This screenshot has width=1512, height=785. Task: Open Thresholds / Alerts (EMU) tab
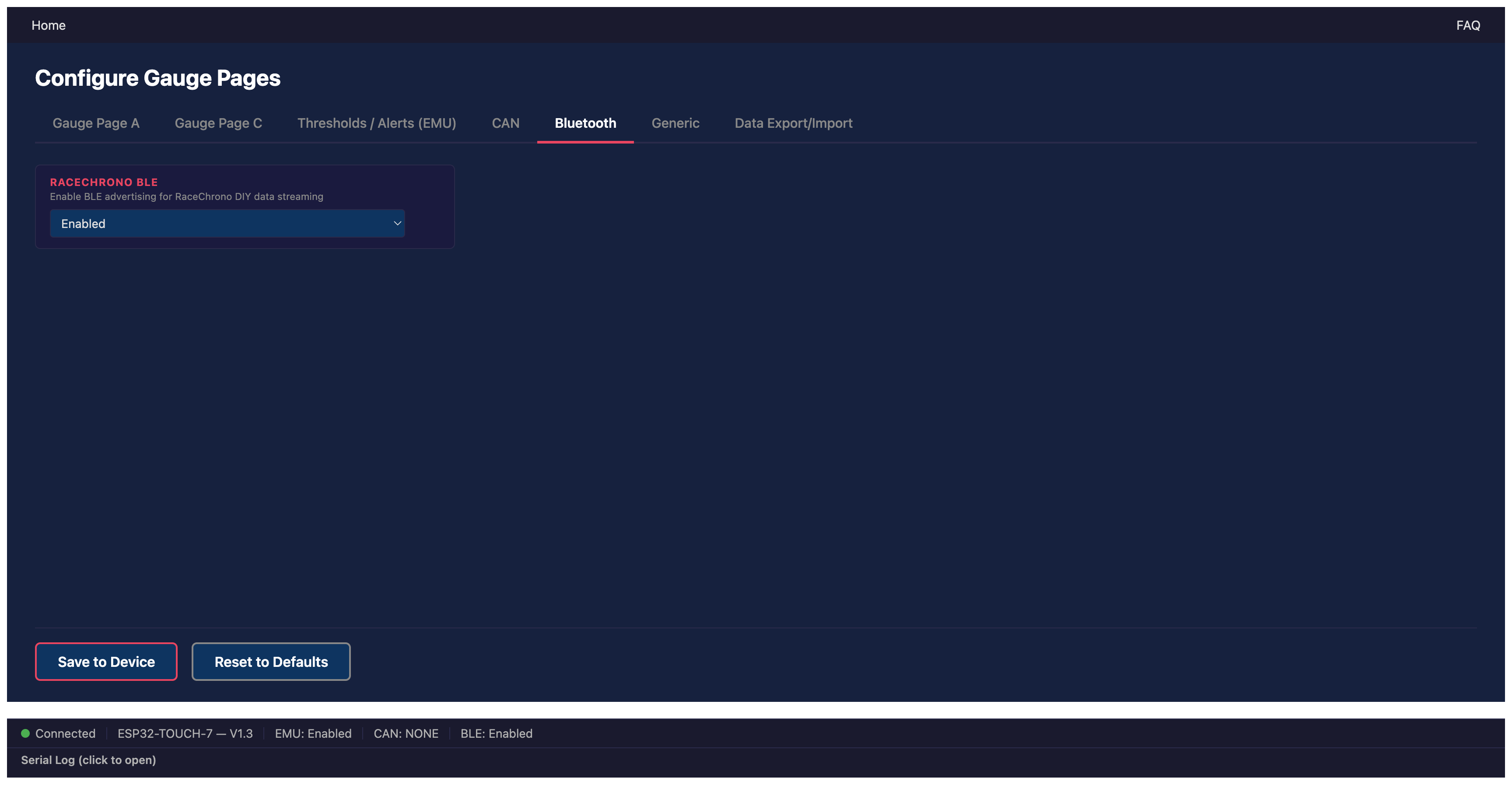(x=376, y=123)
